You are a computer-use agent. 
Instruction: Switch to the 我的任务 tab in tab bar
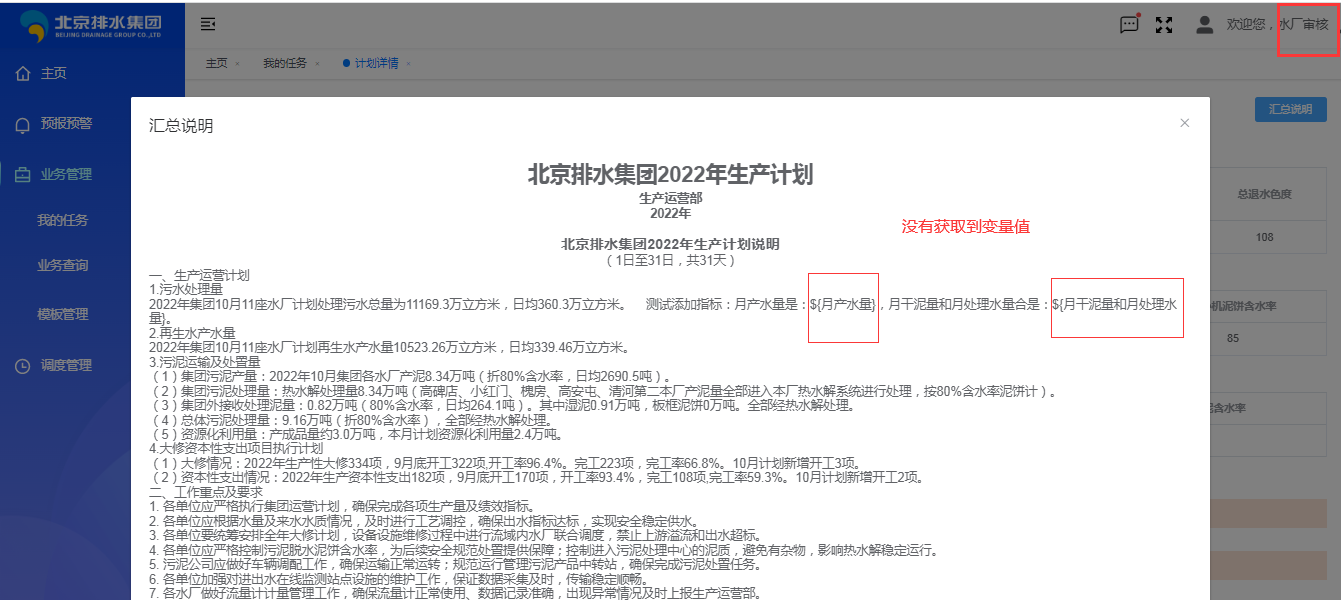(285, 63)
